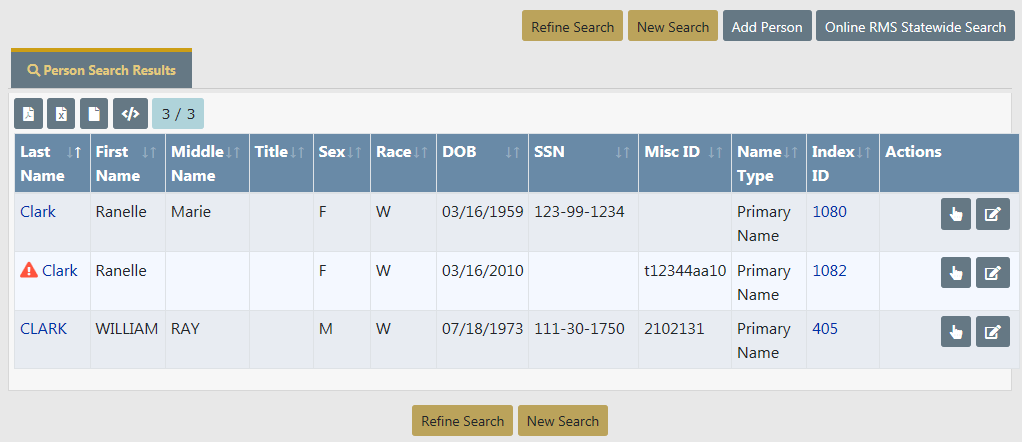Viewport: 1022px width, 442px height.
Task: Export results to Excel spreadsheet
Action: [x=61, y=114]
